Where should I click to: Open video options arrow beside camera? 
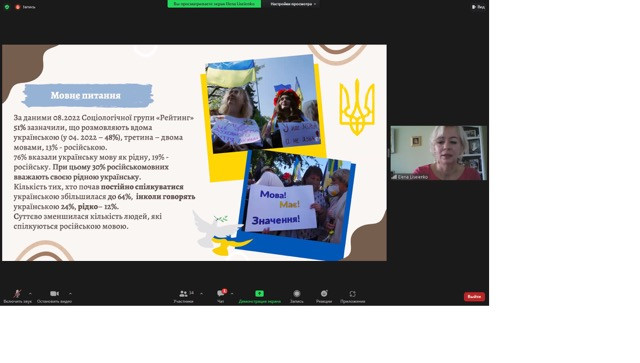pyautogui.click(x=70, y=294)
